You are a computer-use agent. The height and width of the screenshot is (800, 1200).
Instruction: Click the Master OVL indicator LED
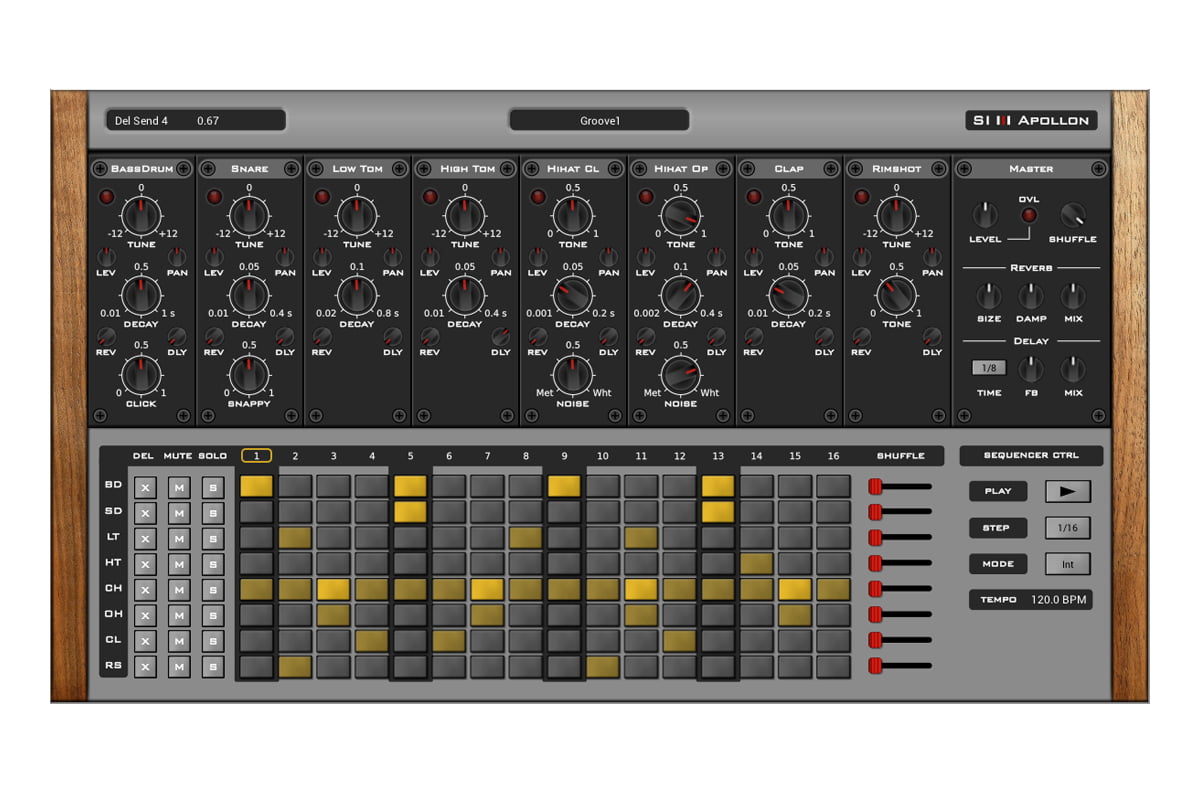pyautogui.click(x=1029, y=215)
